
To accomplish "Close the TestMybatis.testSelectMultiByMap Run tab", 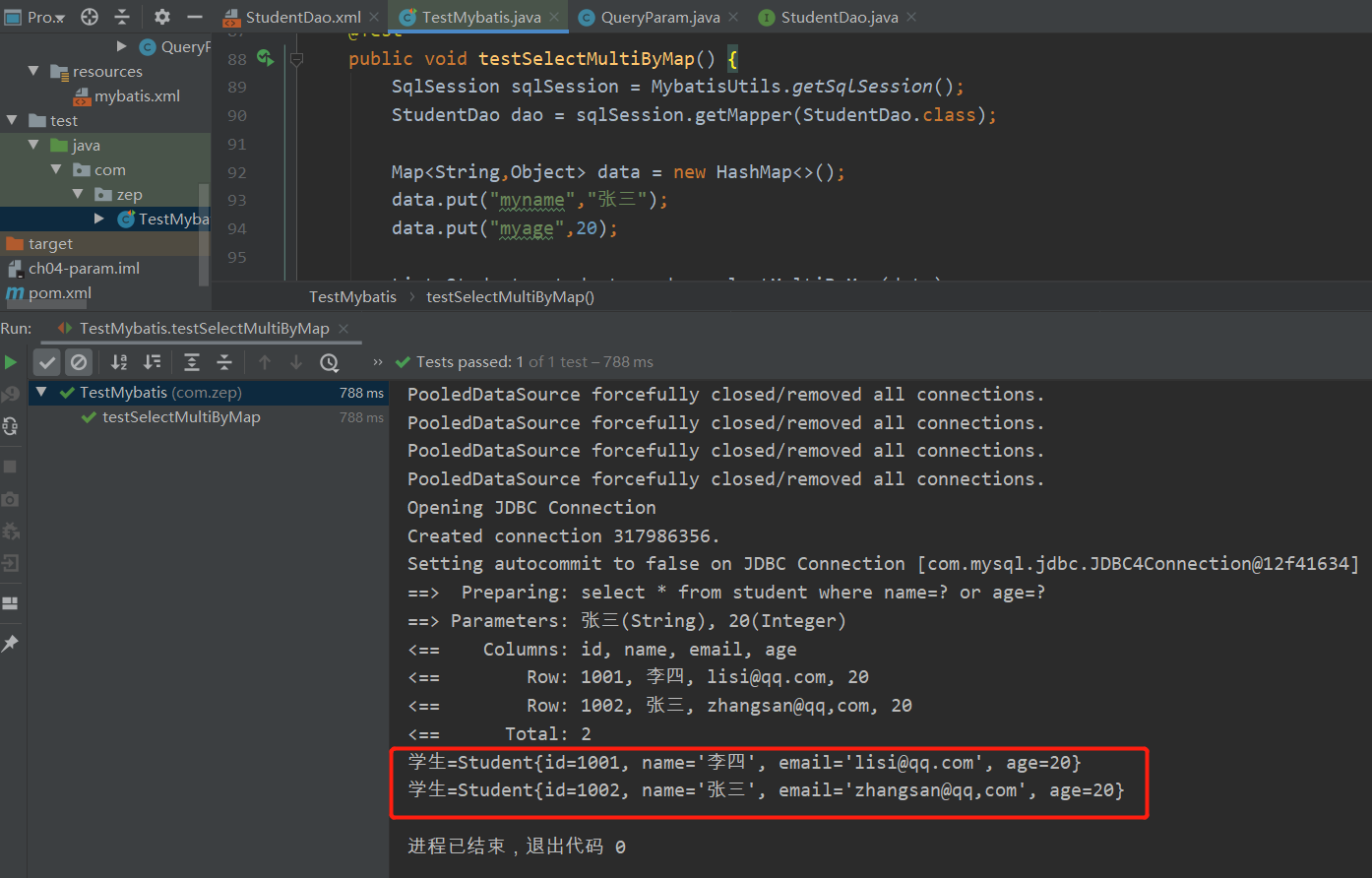I will pyautogui.click(x=343, y=329).
